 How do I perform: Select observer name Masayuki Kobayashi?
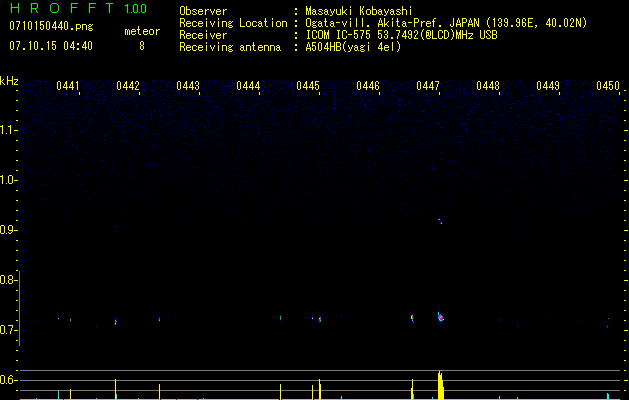point(359,11)
